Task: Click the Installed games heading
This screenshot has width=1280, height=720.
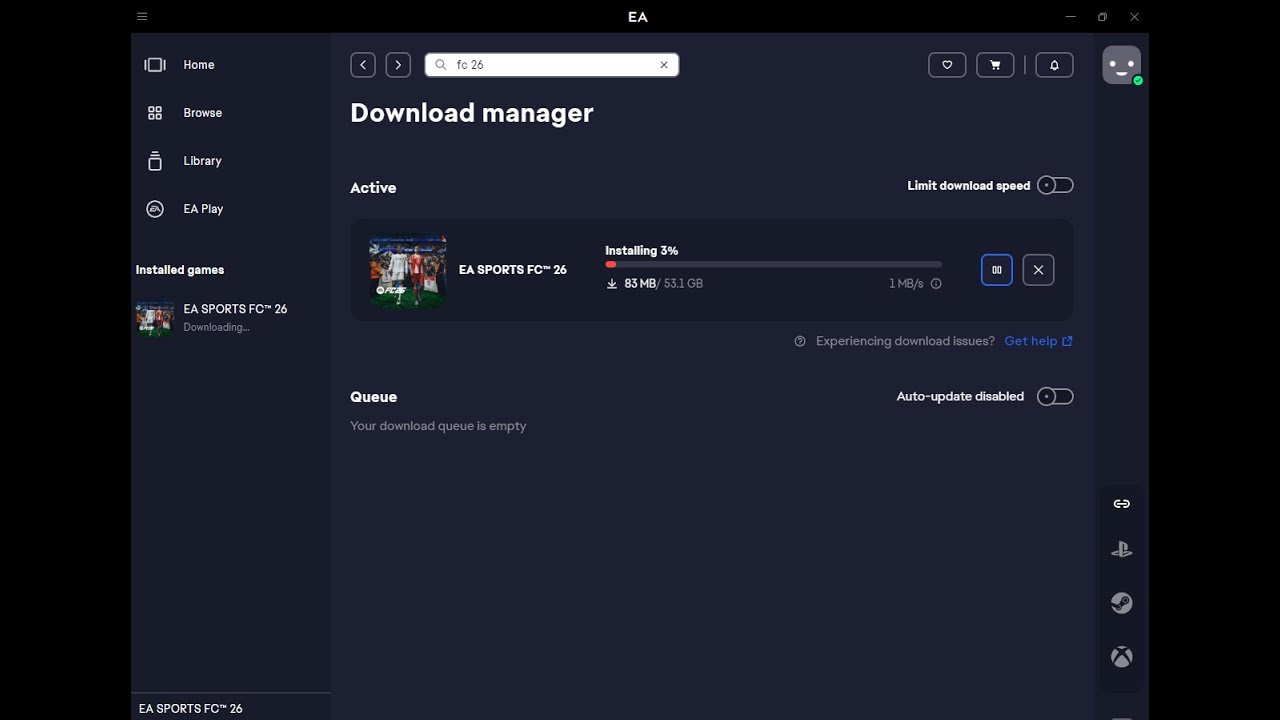Action: [x=180, y=270]
